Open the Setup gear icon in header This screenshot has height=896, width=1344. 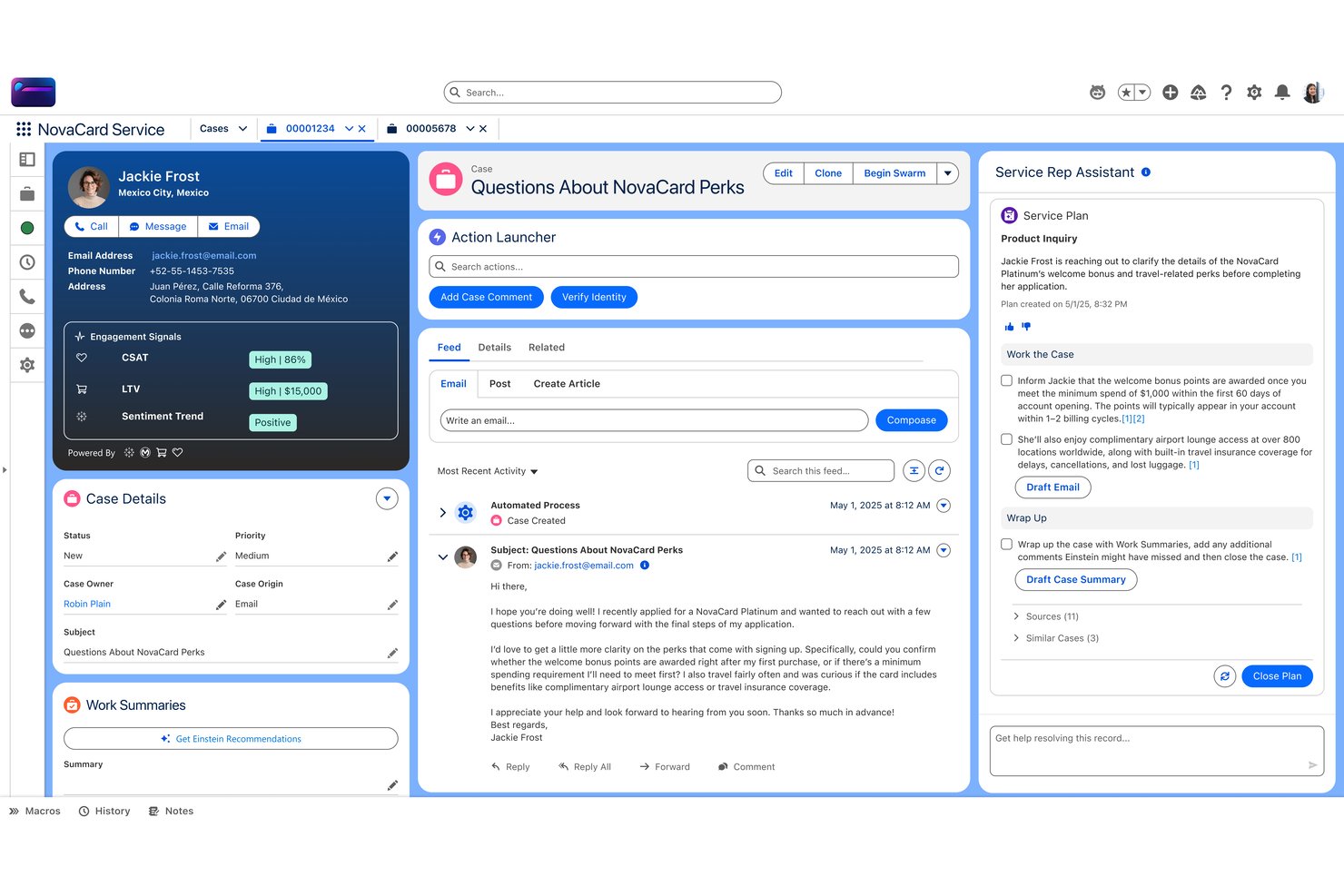[x=1254, y=92]
